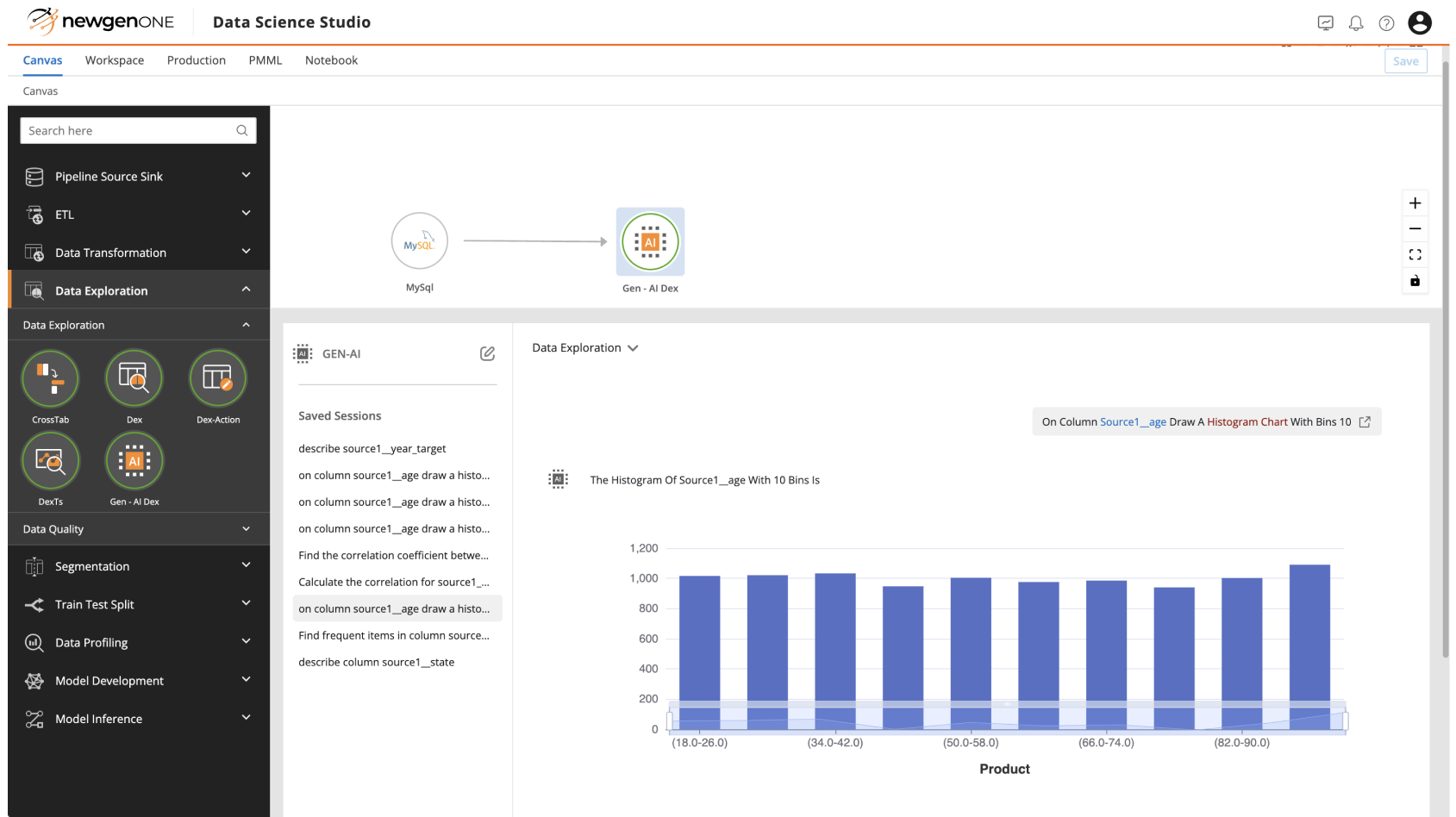Click the Dex tool icon

click(134, 378)
